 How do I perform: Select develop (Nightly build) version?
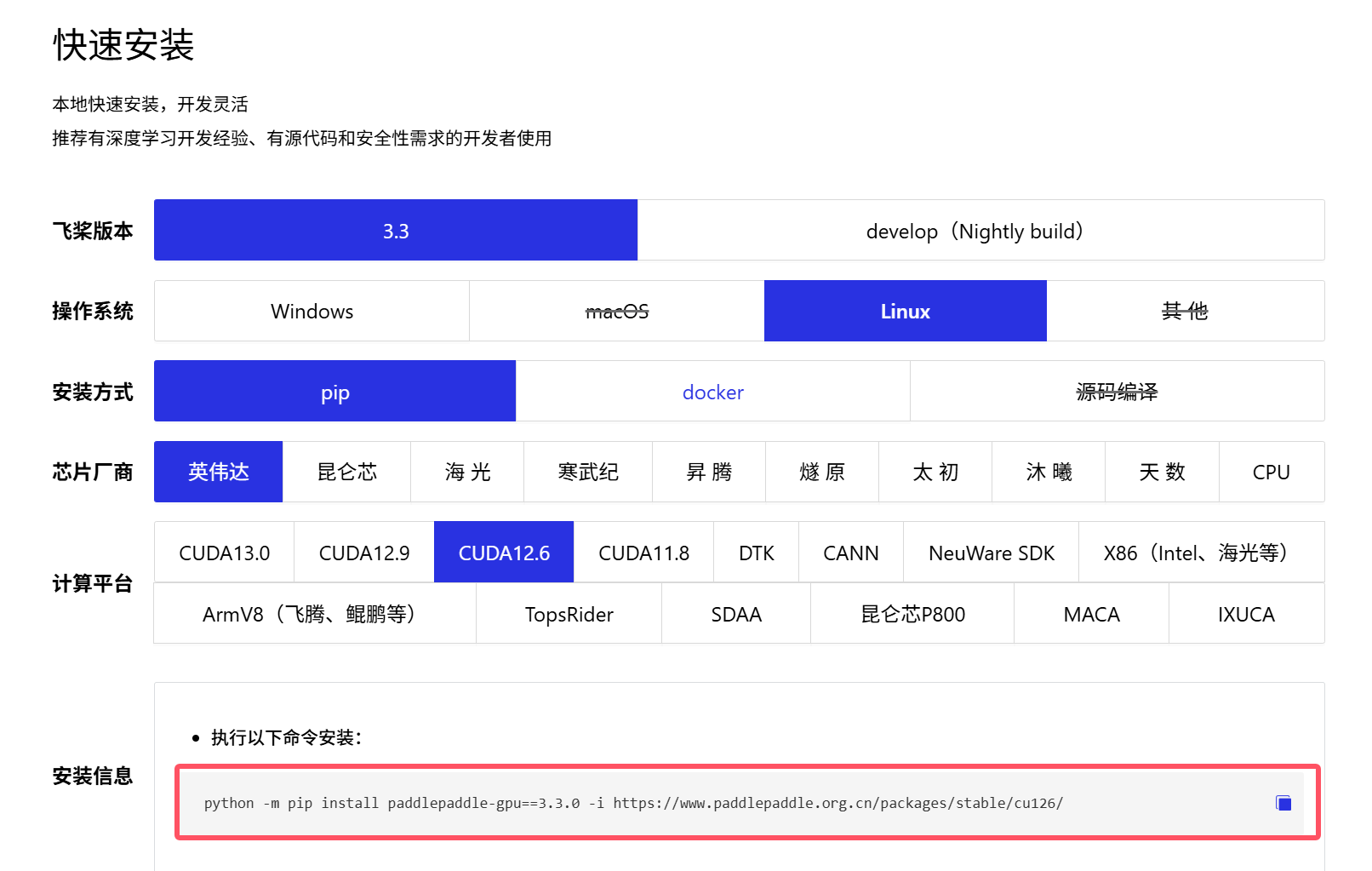(980, 230)
